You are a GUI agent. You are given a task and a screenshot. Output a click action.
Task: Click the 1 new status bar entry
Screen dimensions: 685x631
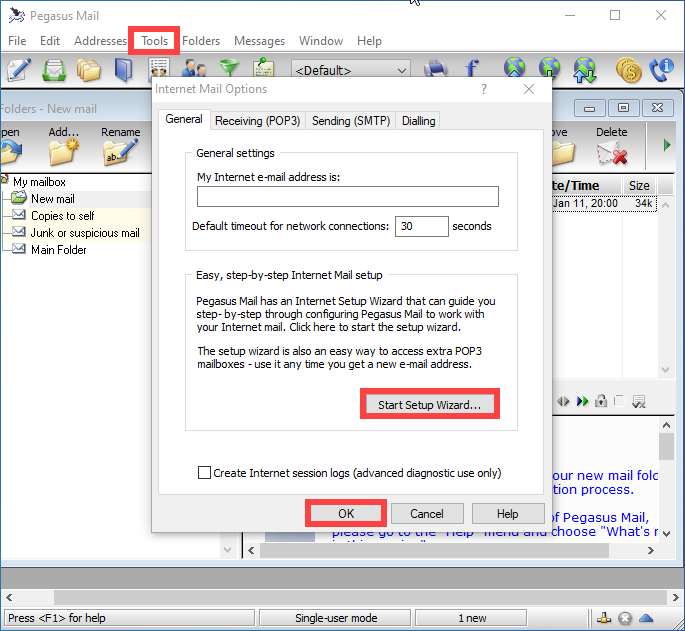tap(471, 618)
